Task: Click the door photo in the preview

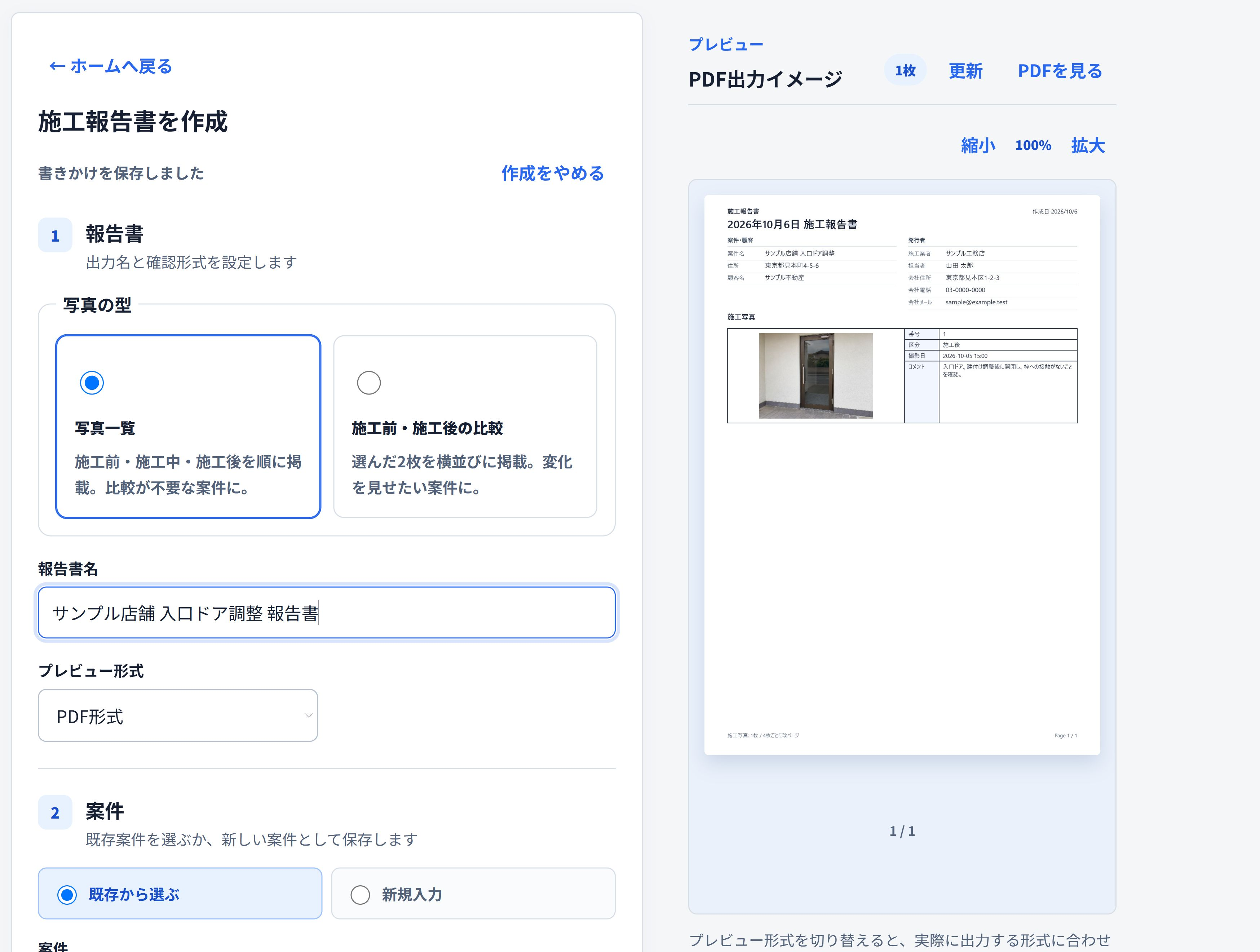Action: (816, 375)
